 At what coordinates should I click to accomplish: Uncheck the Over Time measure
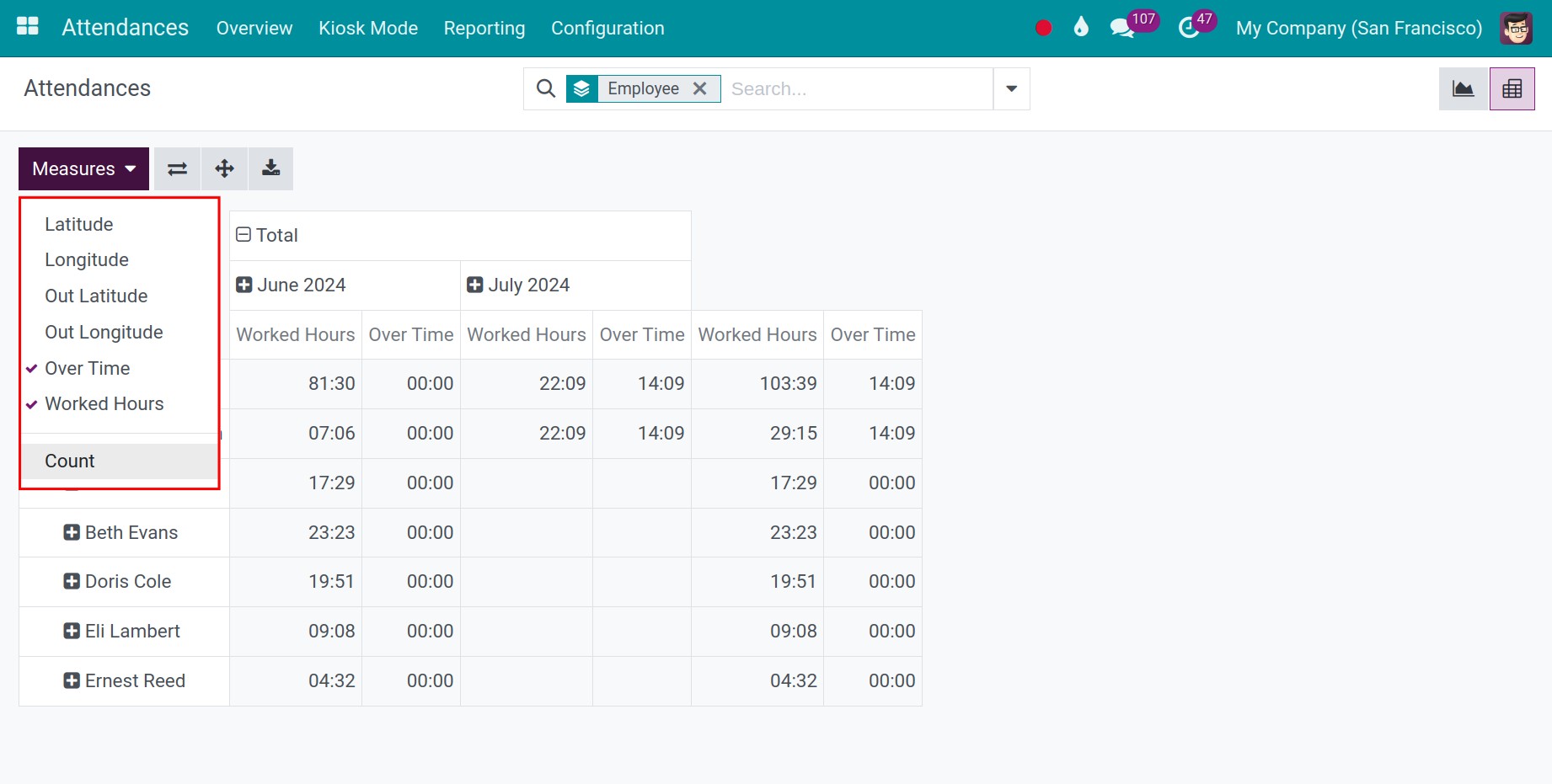(120, 368)
